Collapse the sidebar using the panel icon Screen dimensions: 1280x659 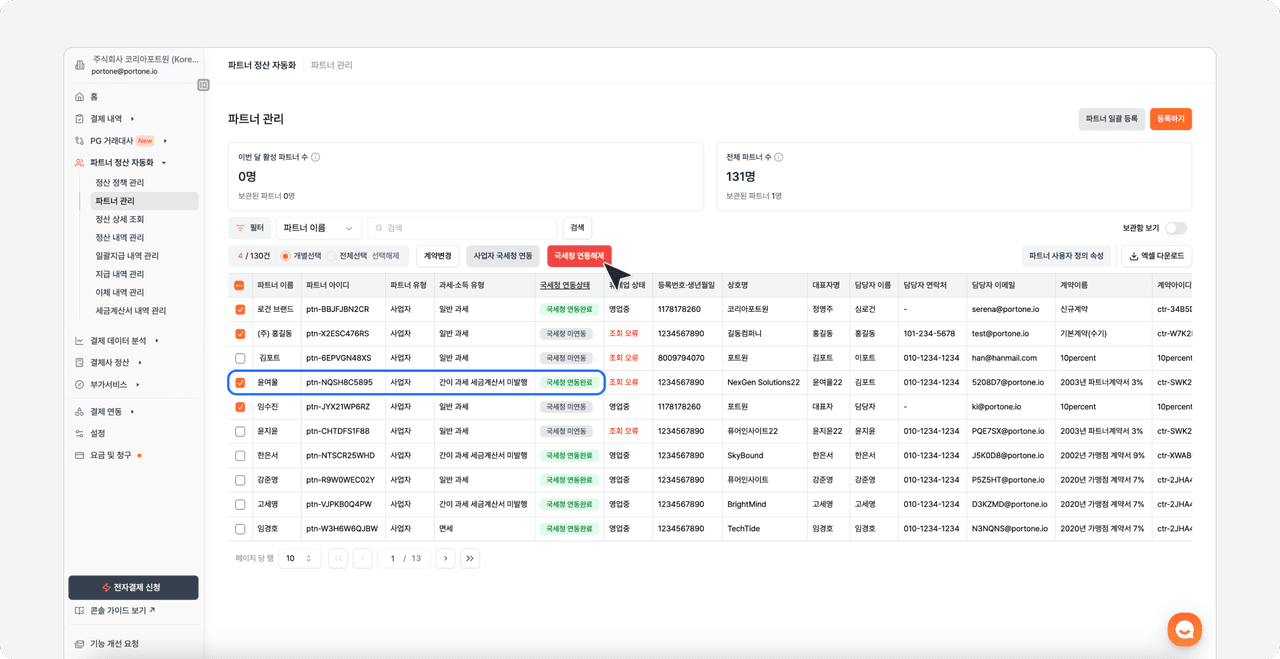(203, 85)
